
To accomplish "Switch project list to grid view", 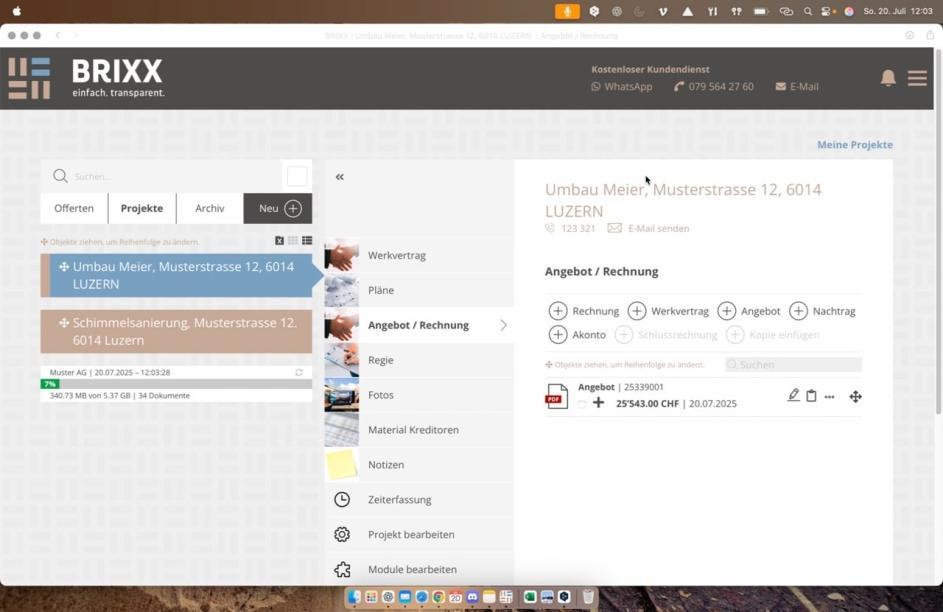I will point(293,240).
